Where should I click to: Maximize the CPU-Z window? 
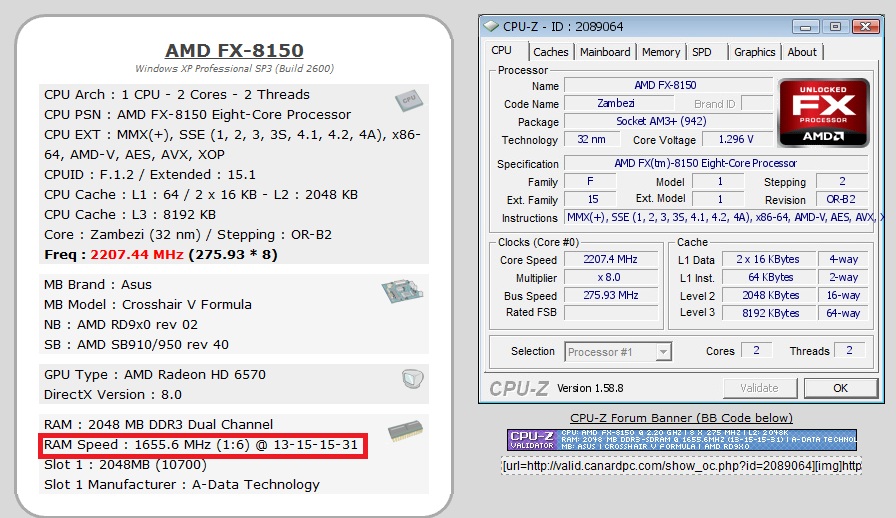835,27
